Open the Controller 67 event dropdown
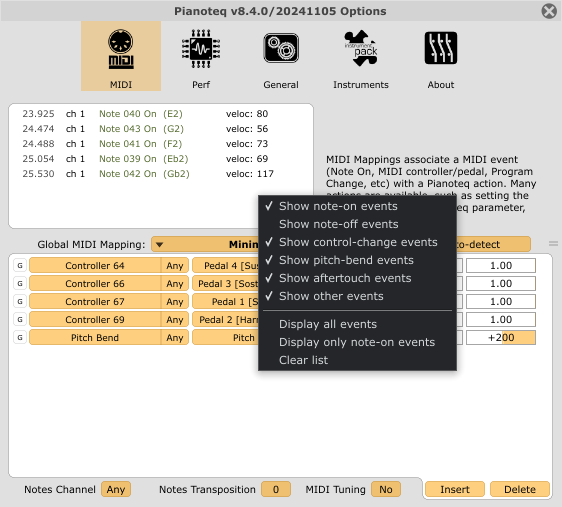Viewport: 562px width, 507px height. coord(95,301)
